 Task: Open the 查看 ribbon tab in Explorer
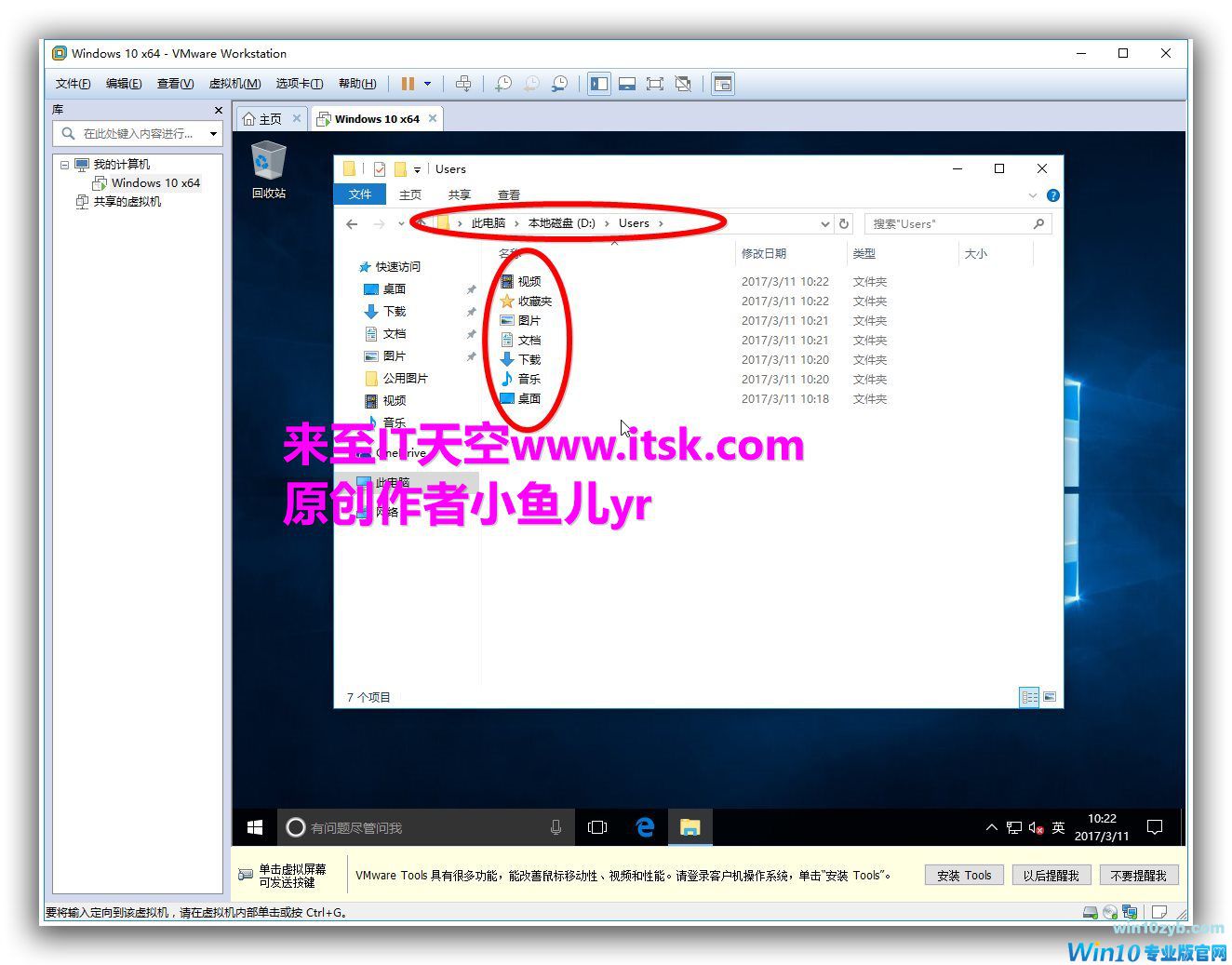point(509,195)
